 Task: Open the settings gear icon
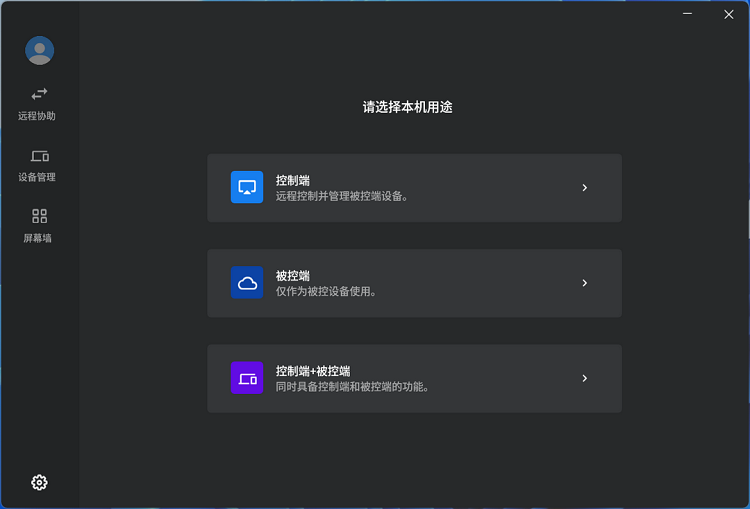point(39,482)
